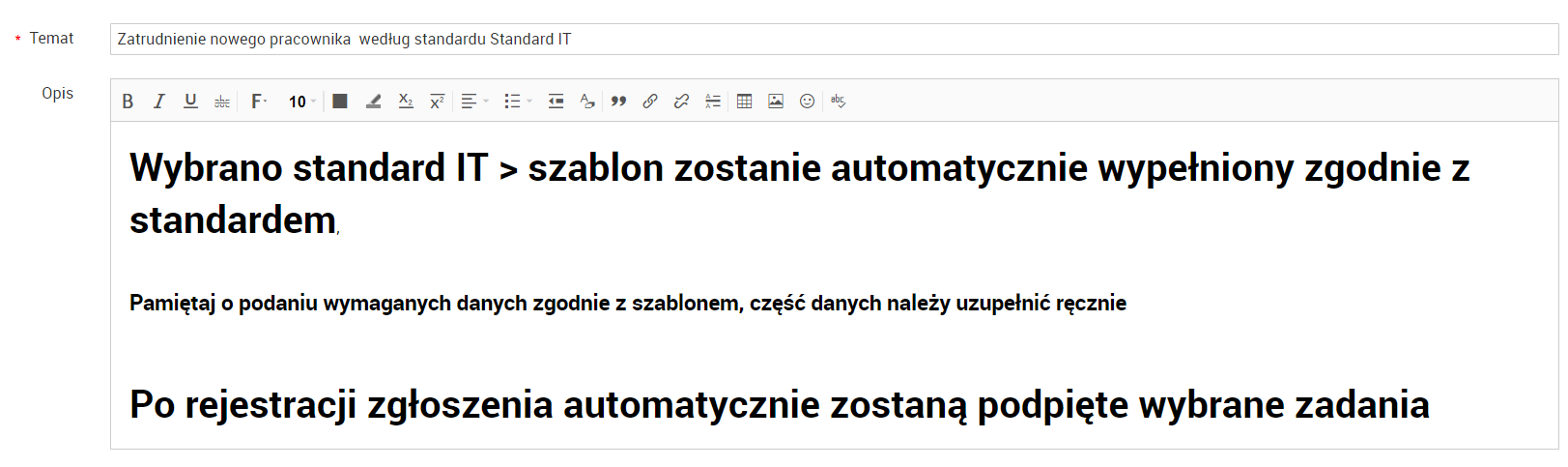1568x467 pixels.
Task: Remove link using the unlink icon
Action: [681, 102]
